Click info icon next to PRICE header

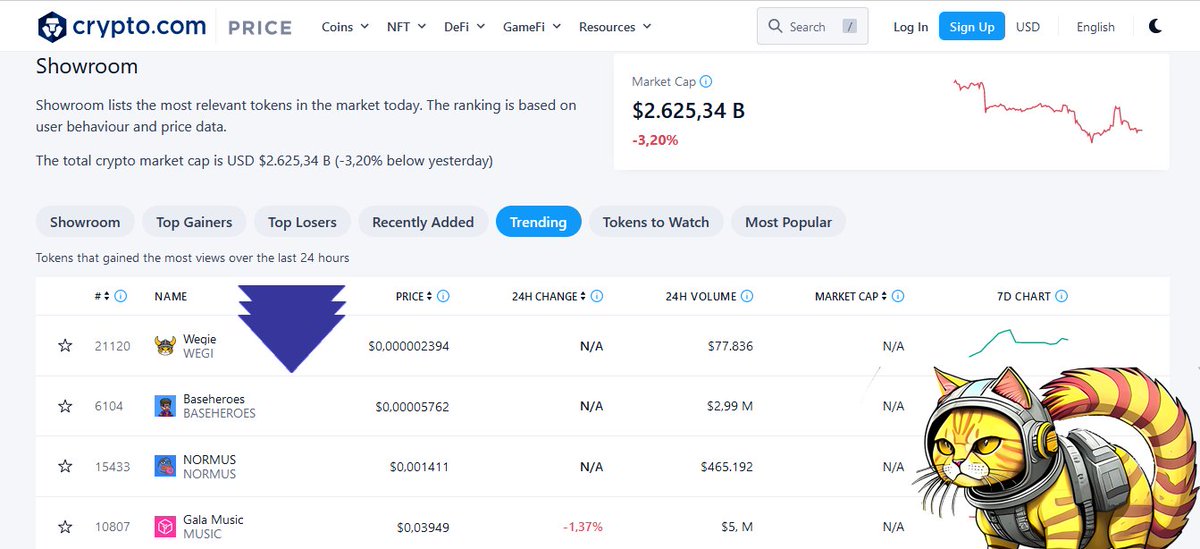[x=443, y=296]
